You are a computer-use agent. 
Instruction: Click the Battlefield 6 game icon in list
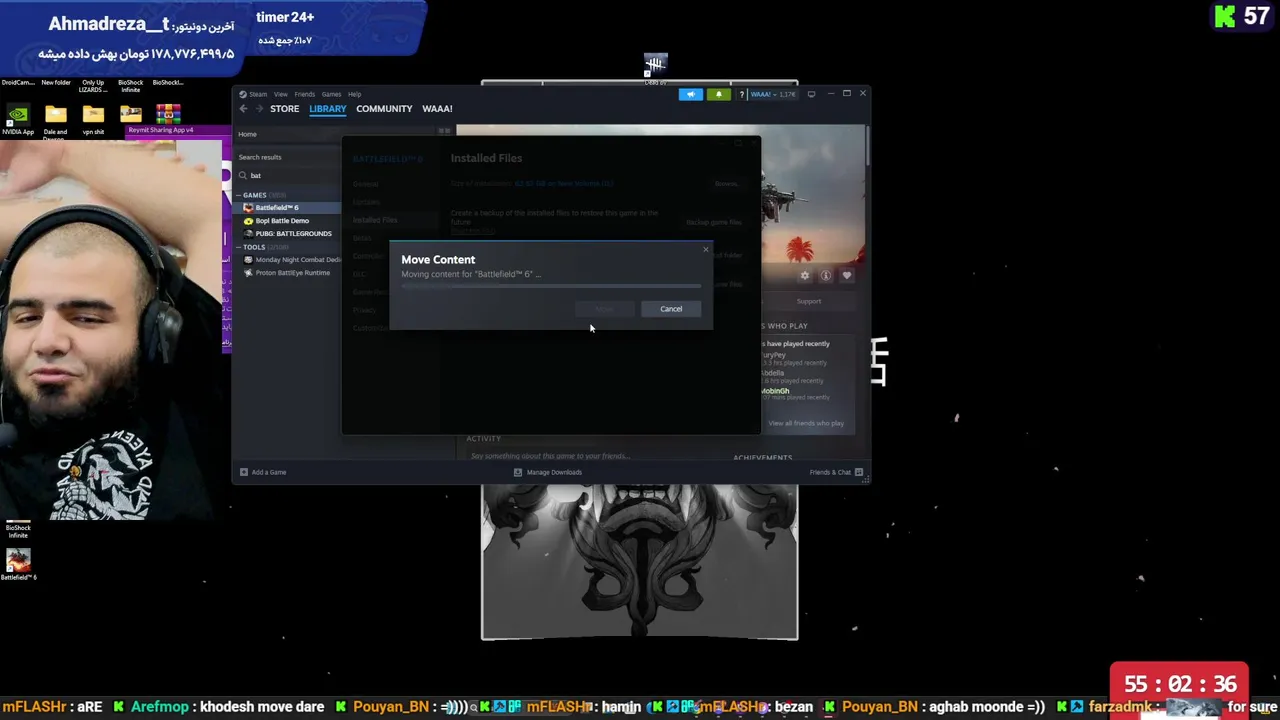tap(248, 208)
